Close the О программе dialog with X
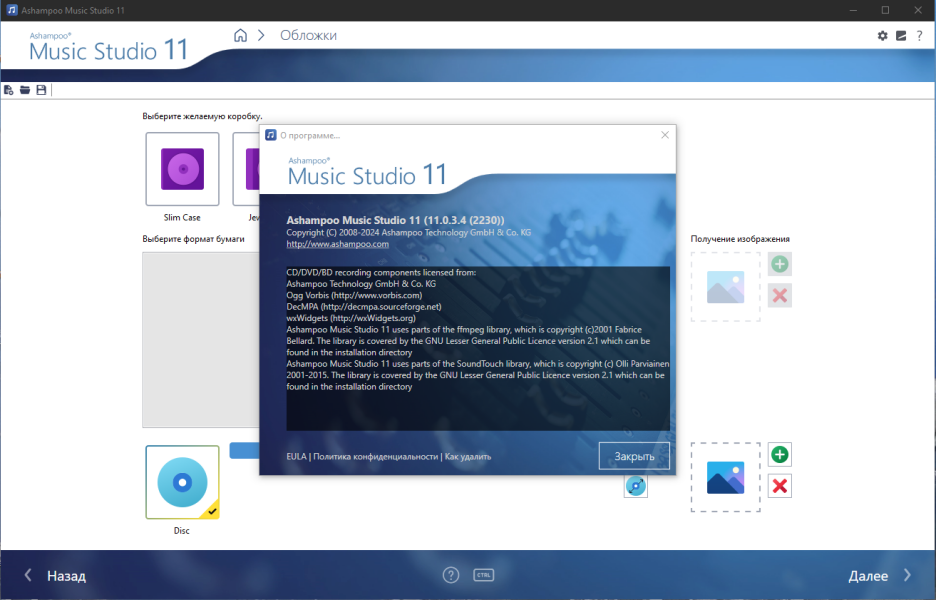 [x=665, y=135]
